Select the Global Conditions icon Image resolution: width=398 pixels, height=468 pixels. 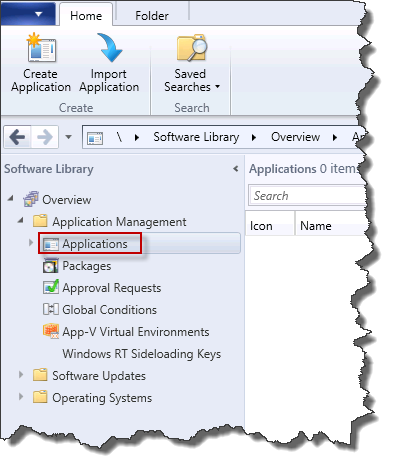pyautogui.click(x=51, y=309)
